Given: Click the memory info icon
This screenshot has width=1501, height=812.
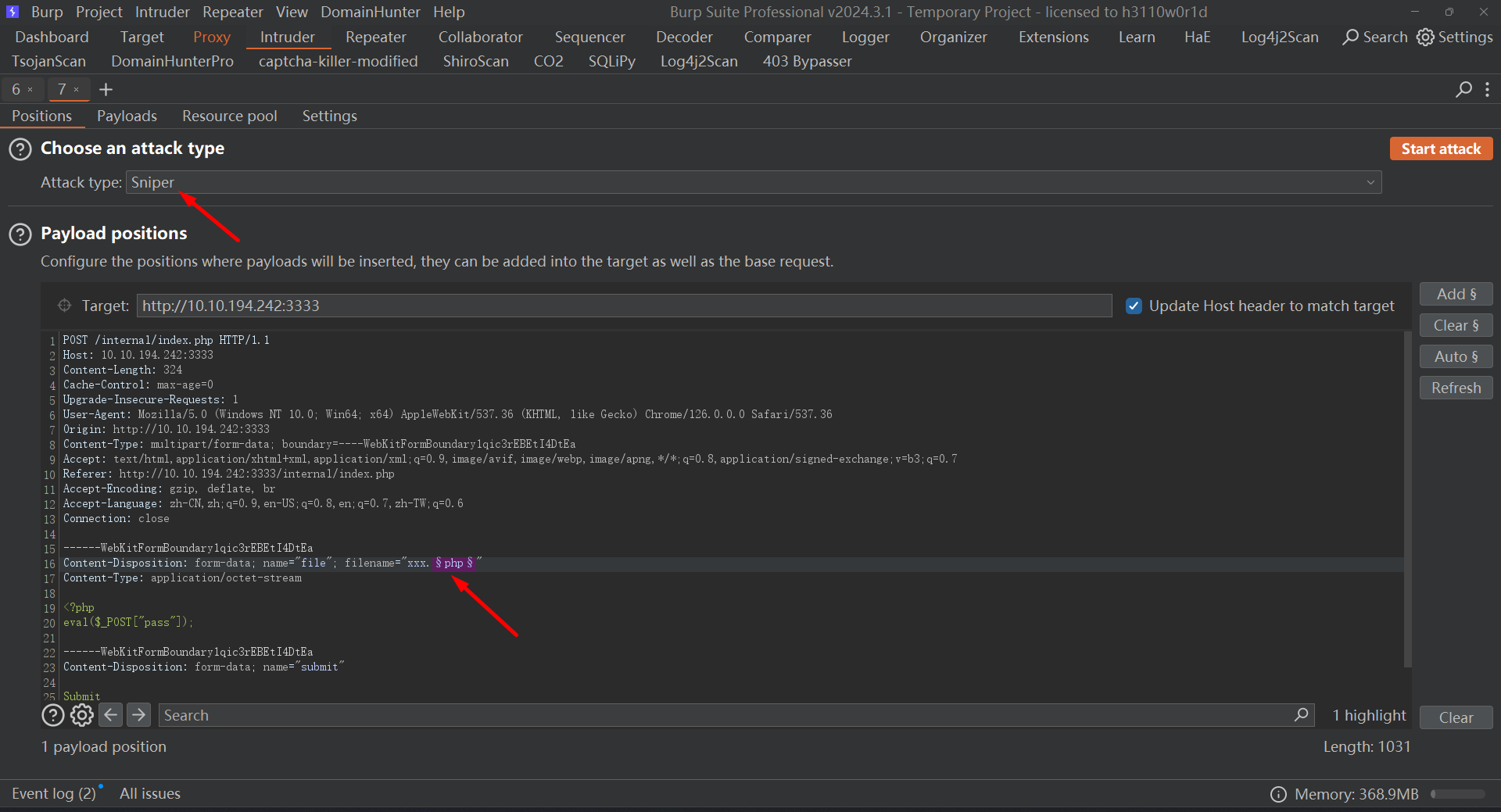Looking at the screenshot, I should [x=1278, y=794].
